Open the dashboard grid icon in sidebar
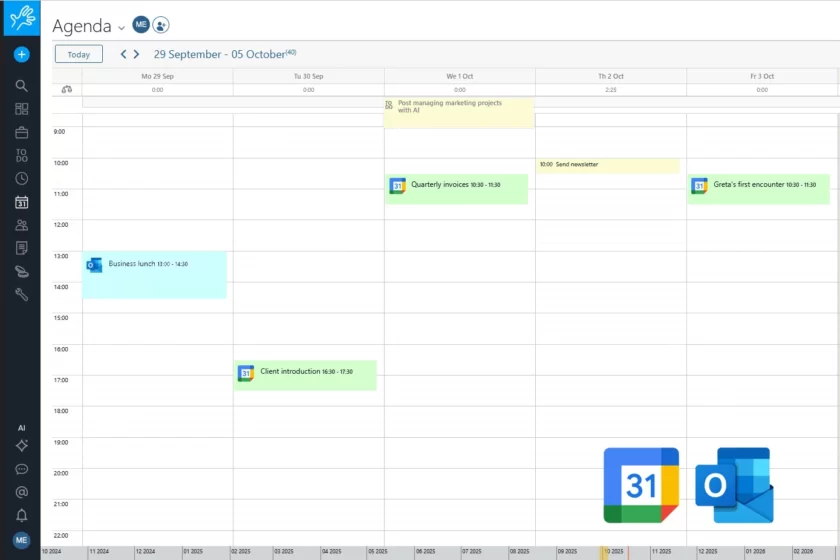The image size is (840, 560). click(21, 109)
